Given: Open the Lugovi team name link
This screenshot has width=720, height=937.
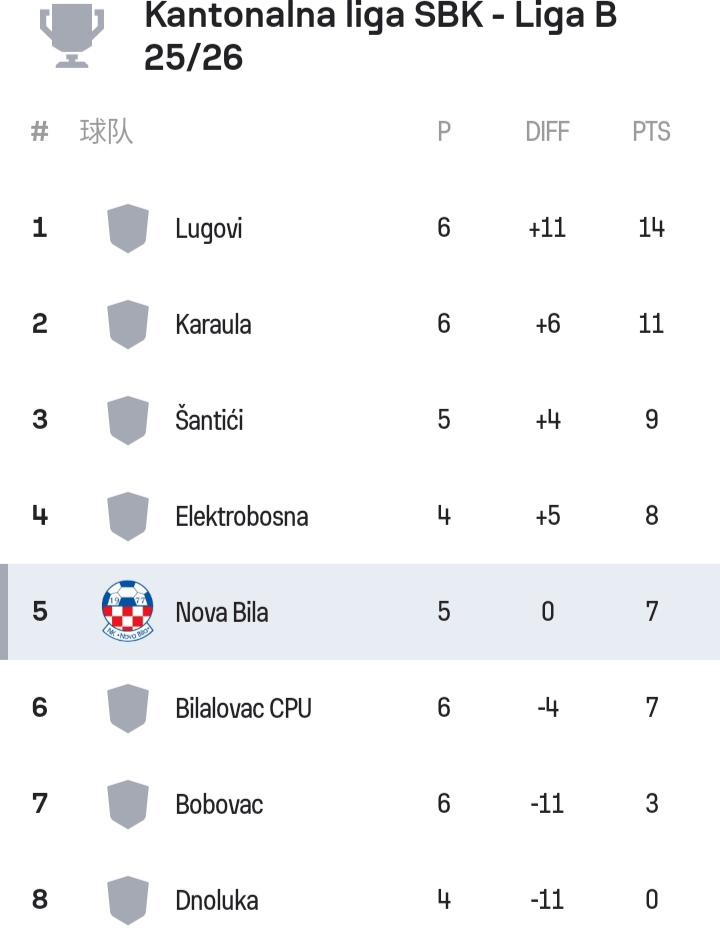Looking at the screenshot, I should (x=209, y=229).
